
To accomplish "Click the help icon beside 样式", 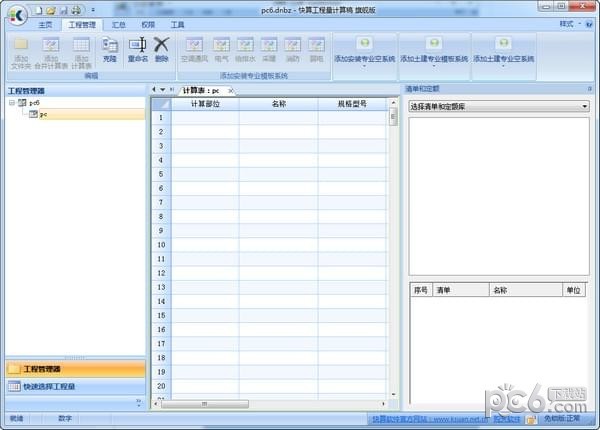I will tap(589, 24).
